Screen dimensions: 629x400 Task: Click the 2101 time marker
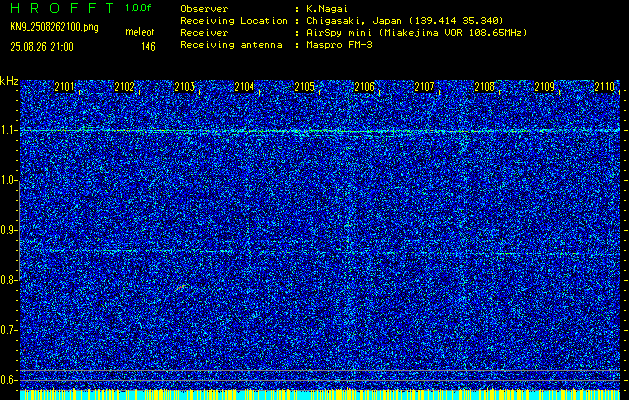pyautogui.click(x=64, y=87)
